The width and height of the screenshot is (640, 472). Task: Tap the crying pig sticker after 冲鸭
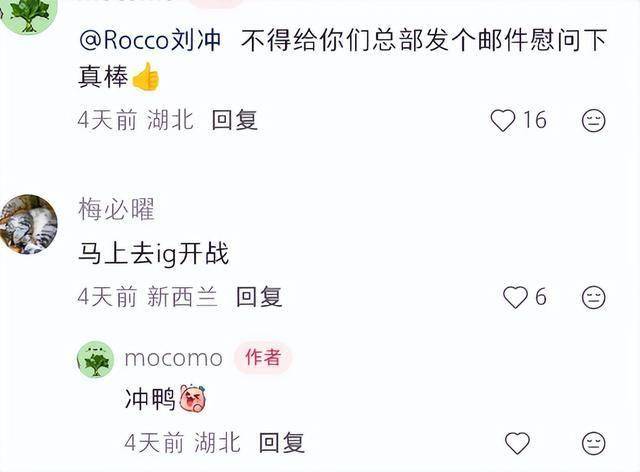(193, 399)
